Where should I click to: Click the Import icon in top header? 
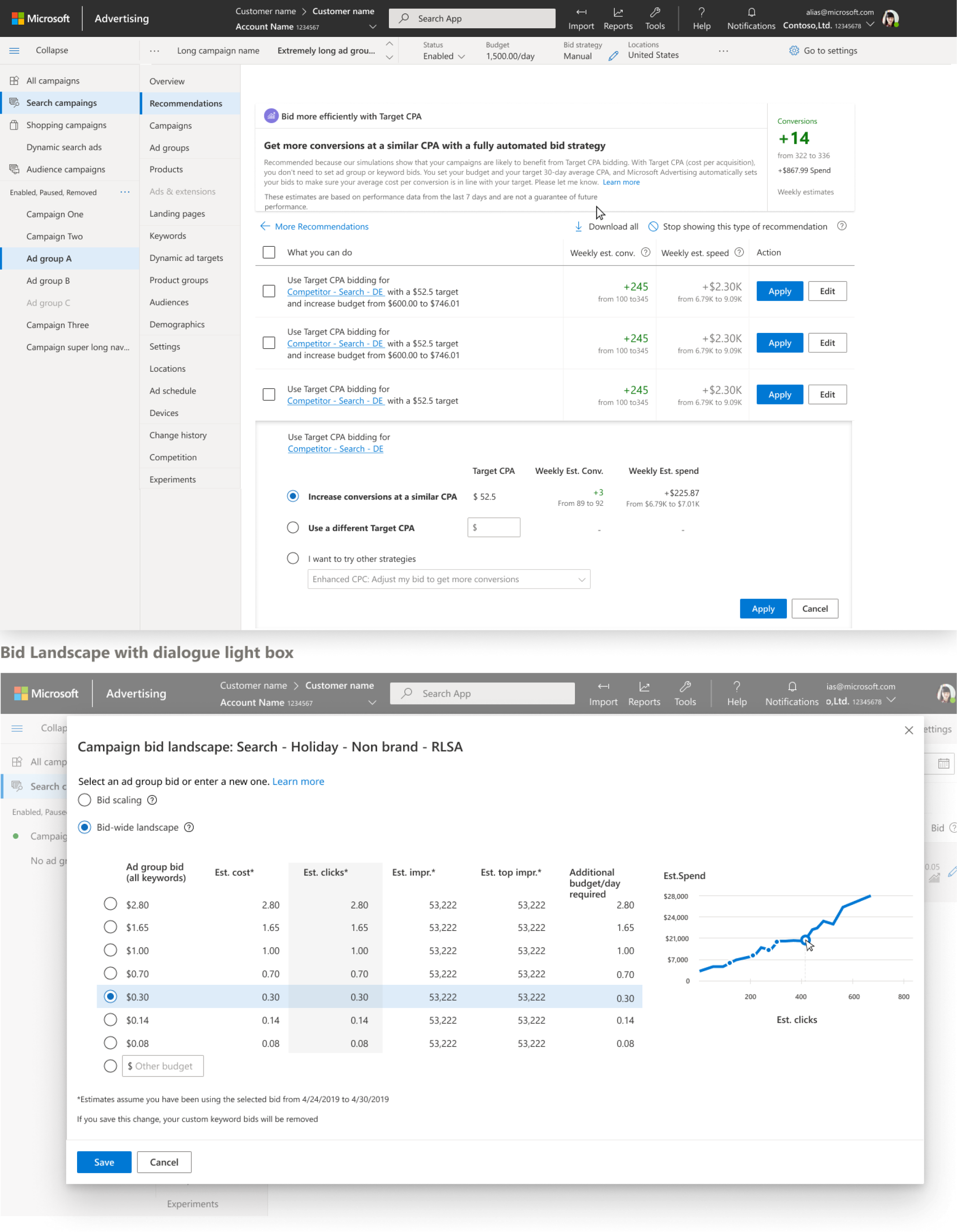[581, 12]
